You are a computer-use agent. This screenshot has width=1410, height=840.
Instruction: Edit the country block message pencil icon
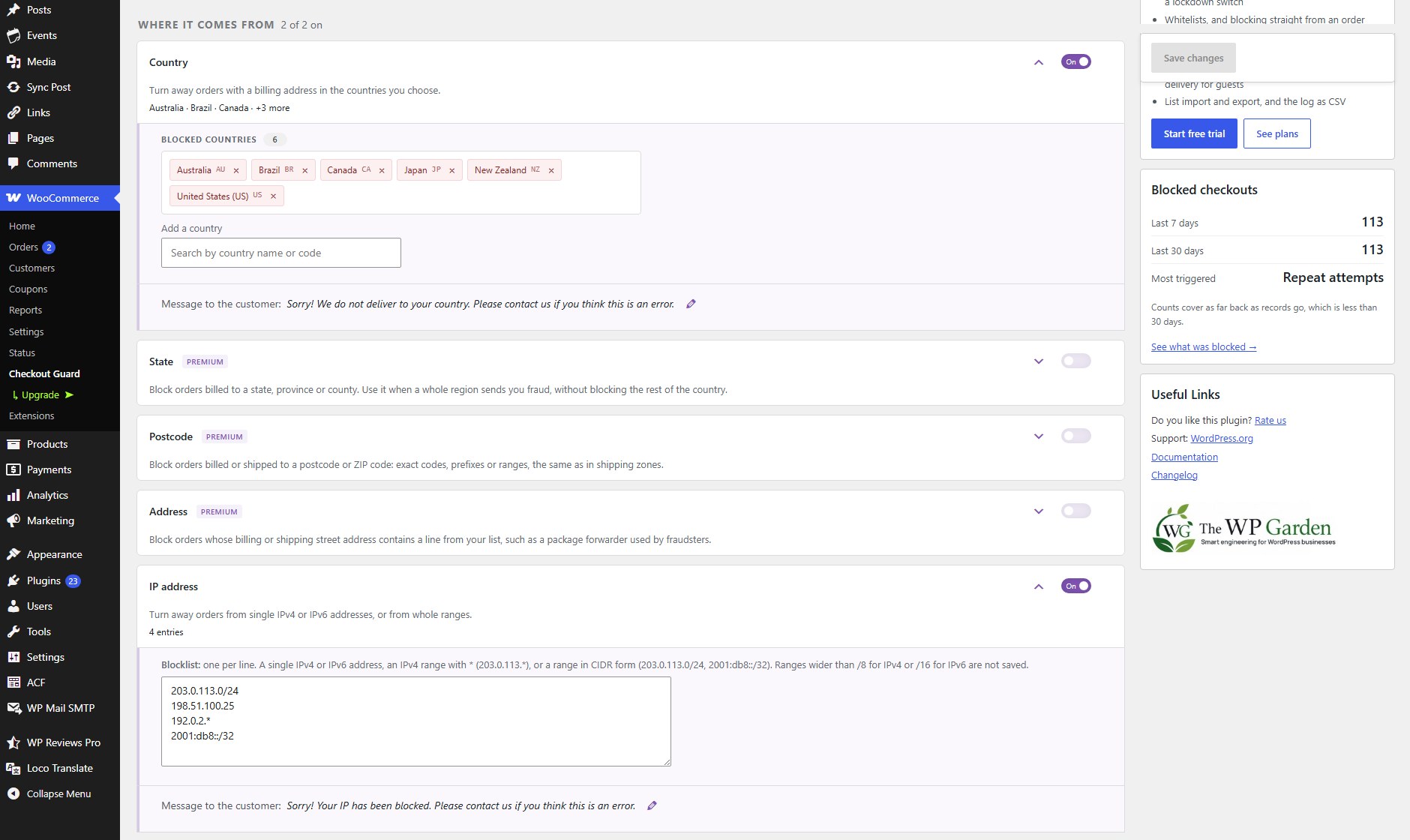point(691,304)
